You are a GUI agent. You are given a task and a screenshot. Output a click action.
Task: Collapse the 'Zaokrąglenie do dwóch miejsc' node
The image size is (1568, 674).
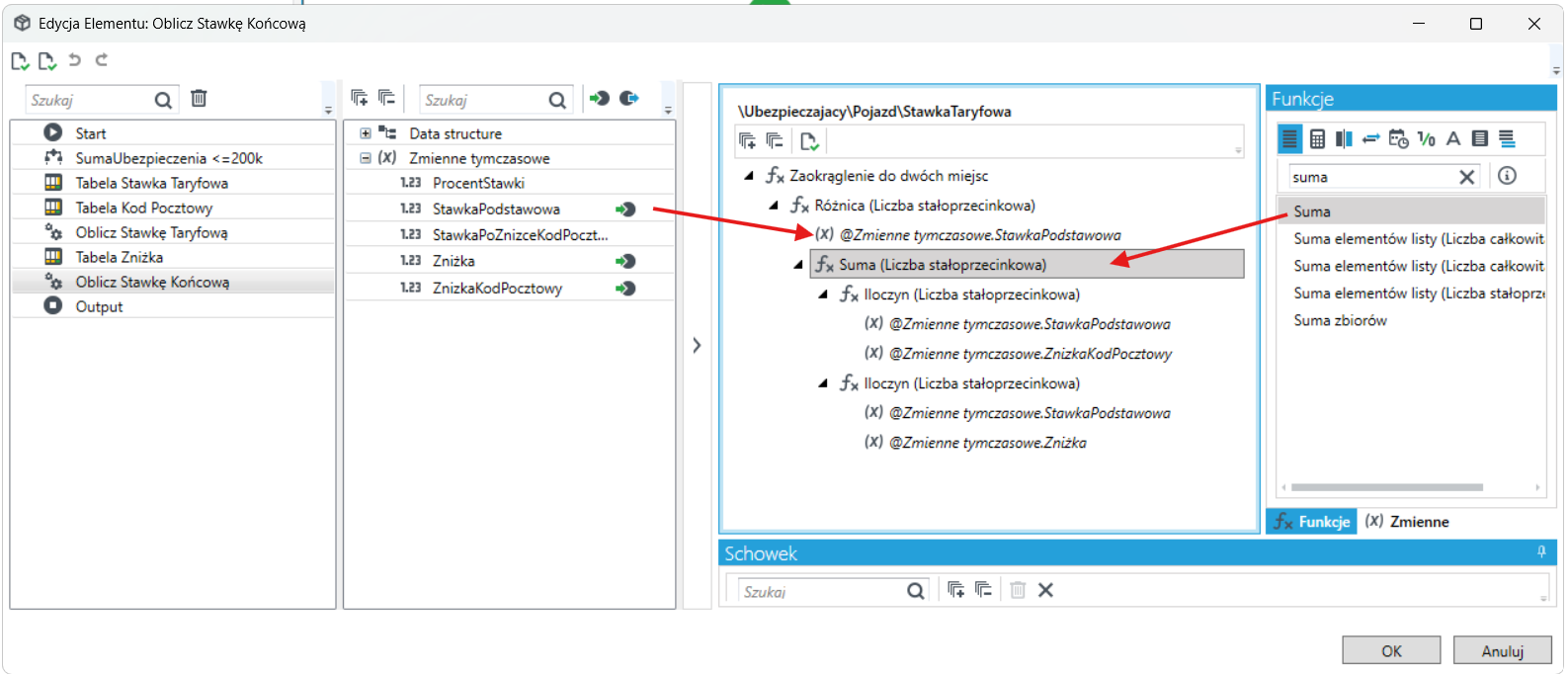tap(749, 176)
